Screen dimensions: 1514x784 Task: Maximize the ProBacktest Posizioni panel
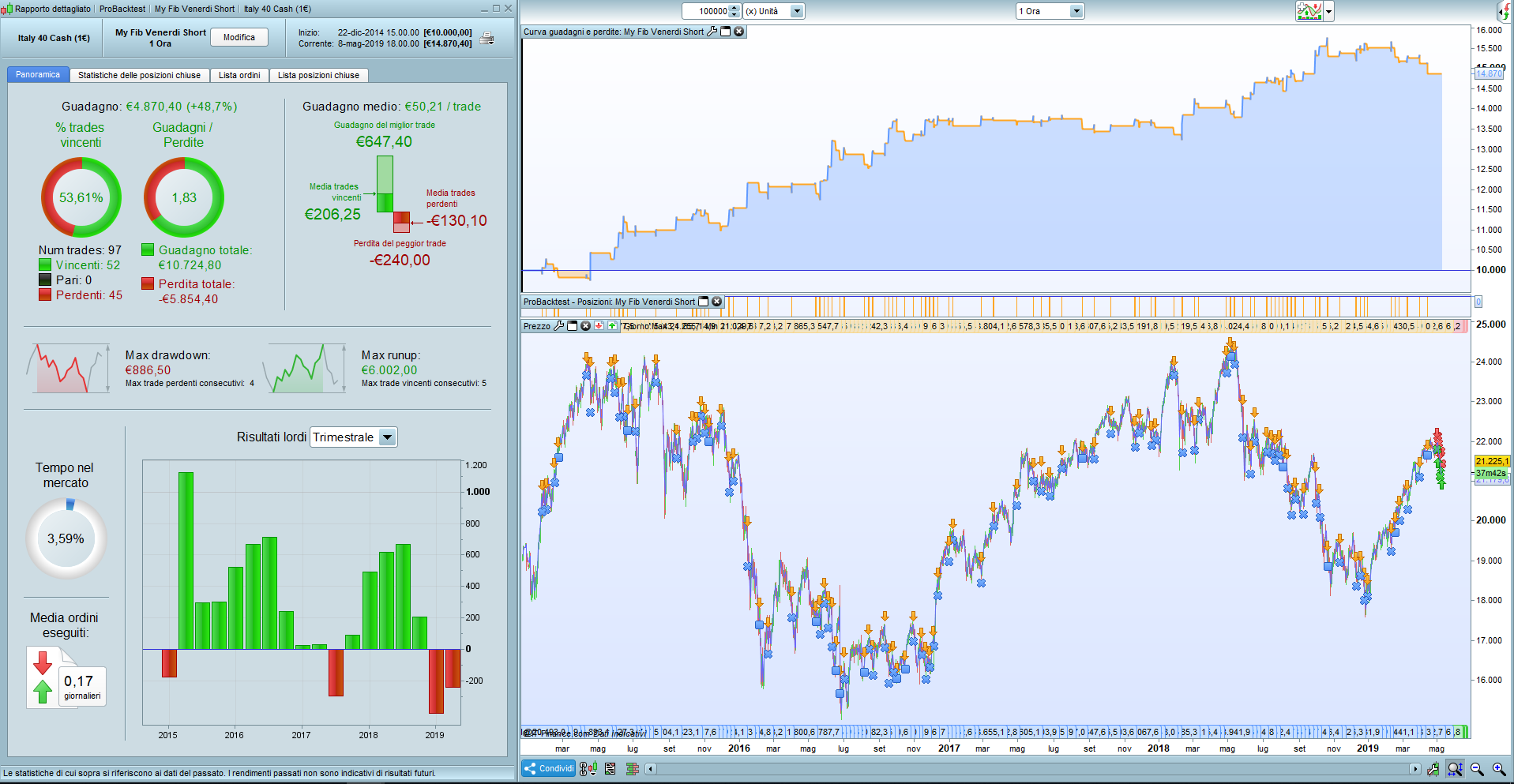pos(704,302)
